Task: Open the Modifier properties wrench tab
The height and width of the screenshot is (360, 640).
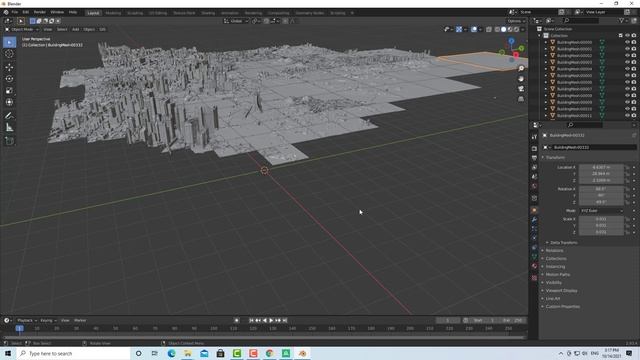Action: tap(534, 220)
